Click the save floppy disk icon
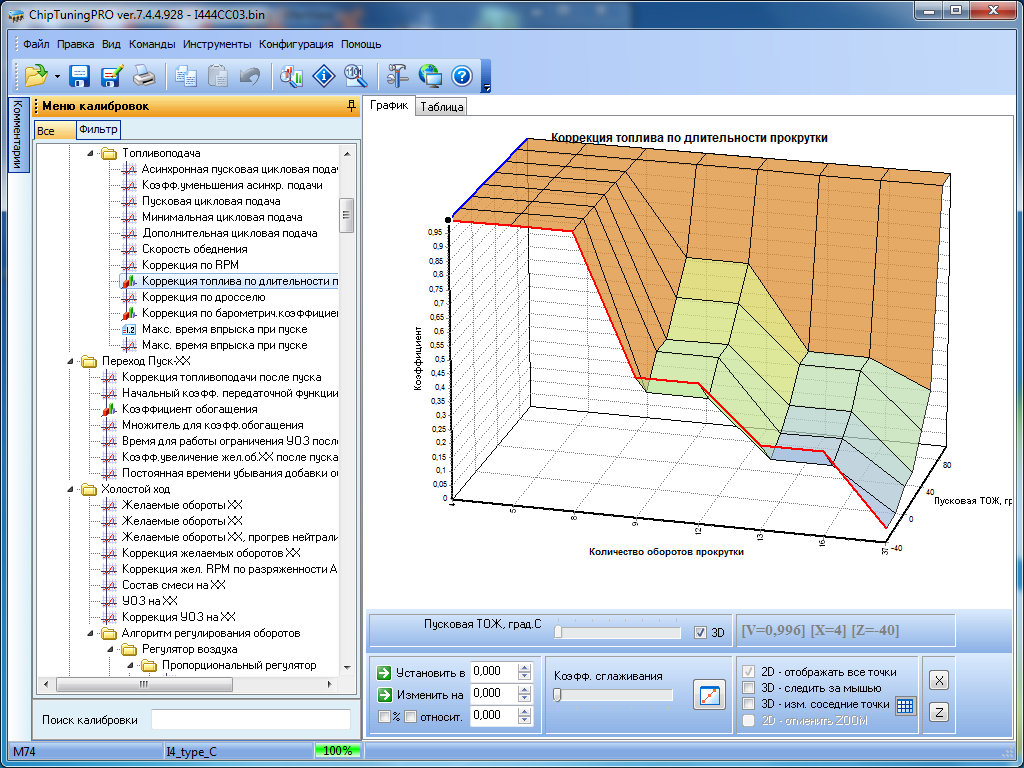1024x768 pixels. [80, 76]
